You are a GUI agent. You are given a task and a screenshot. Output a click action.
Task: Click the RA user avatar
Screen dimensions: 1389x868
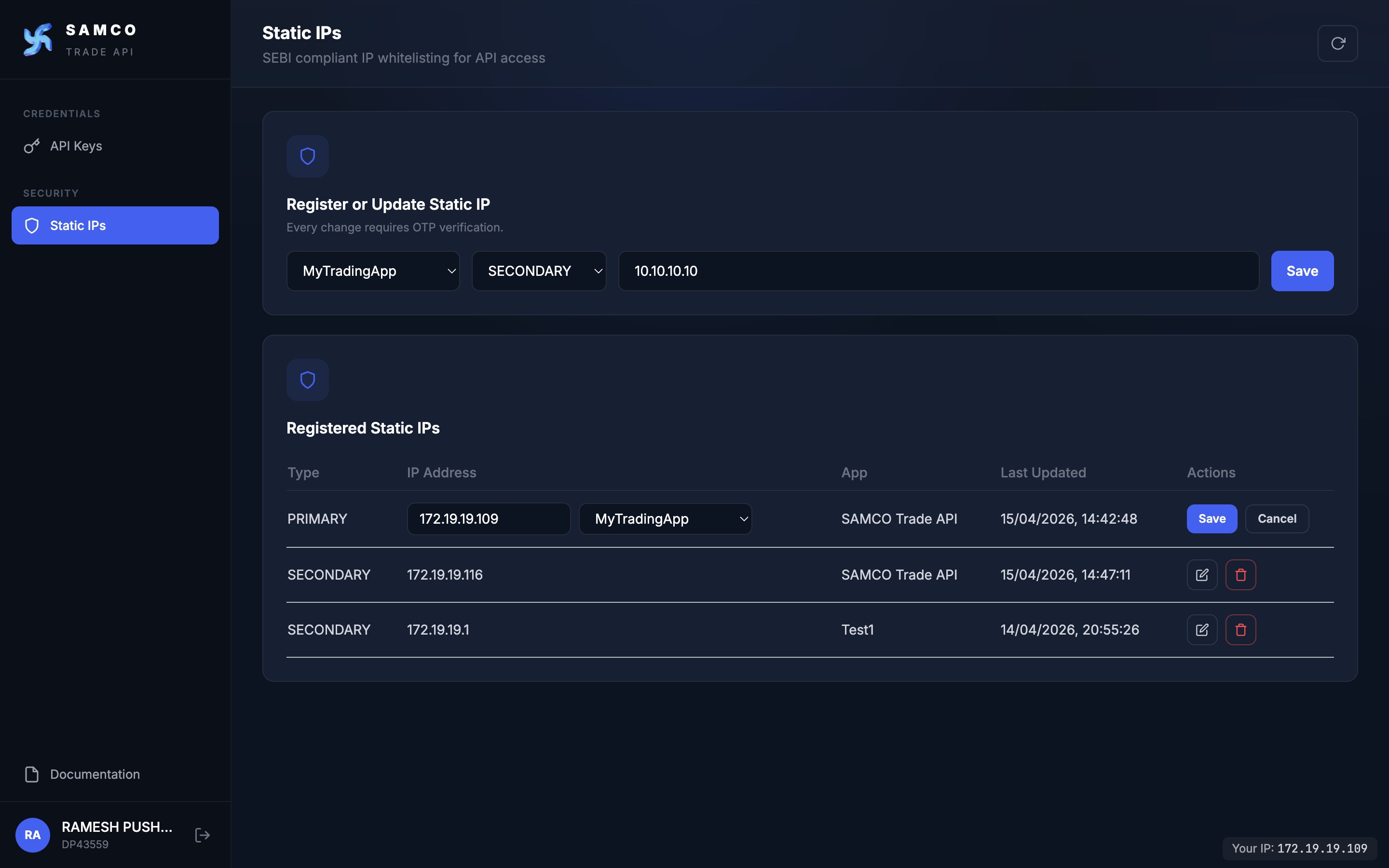click(33, 835)
